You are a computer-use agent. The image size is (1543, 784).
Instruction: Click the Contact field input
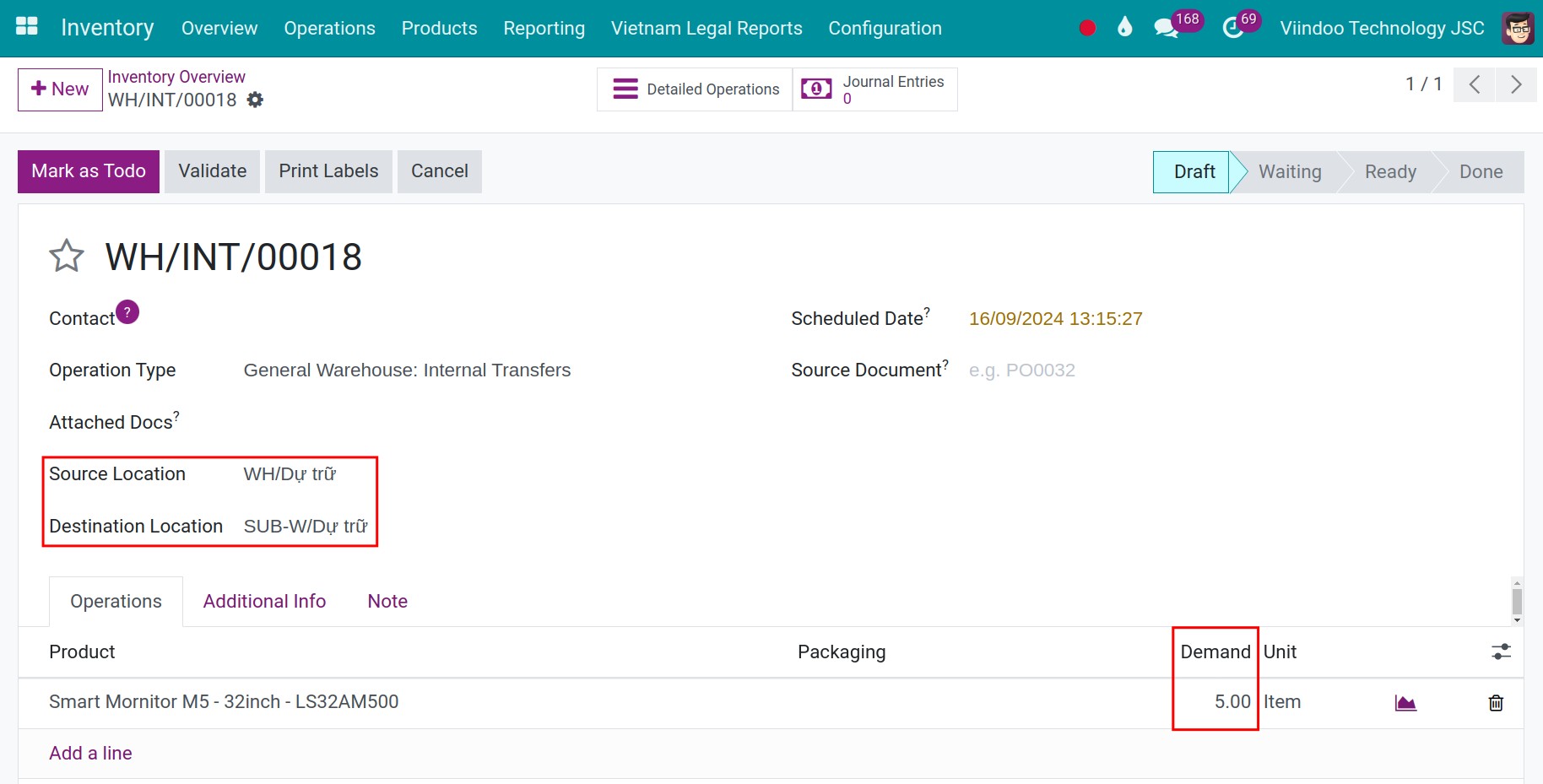coord(496,319)
